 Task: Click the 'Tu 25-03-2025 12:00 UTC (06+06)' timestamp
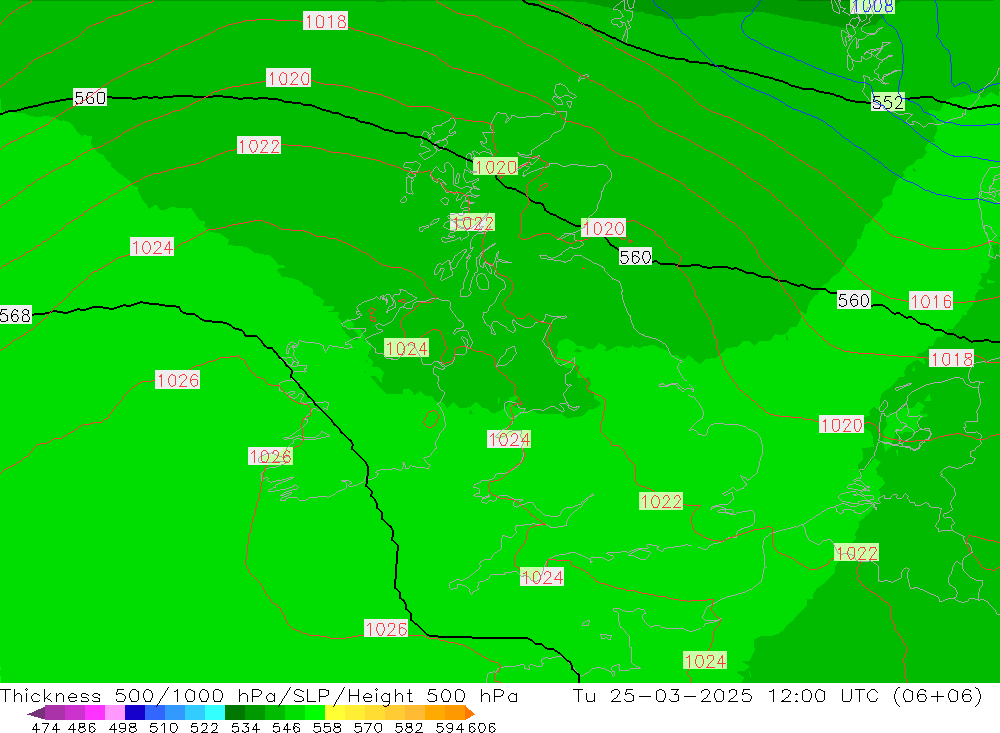tap(777, 695)
